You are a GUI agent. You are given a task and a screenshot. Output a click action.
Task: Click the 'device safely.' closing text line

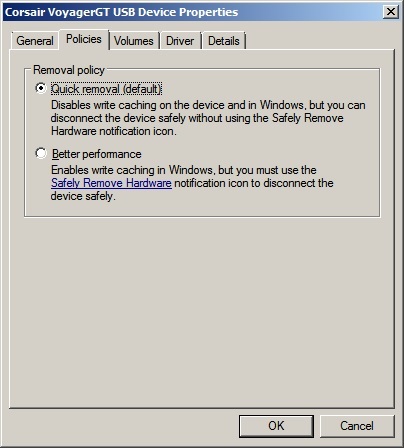click(83, 196)
